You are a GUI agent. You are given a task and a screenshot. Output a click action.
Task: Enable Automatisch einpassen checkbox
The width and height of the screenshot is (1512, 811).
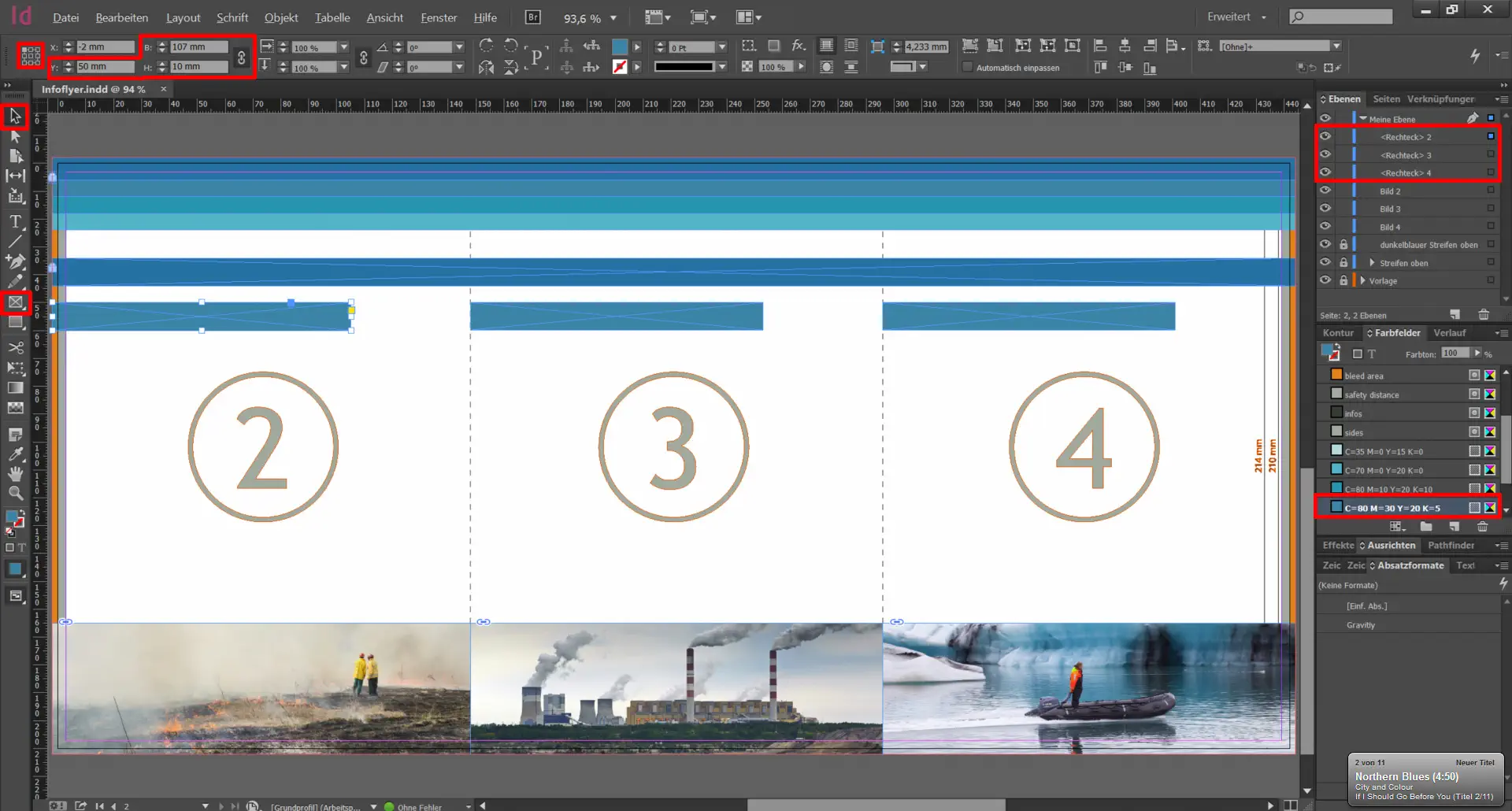(x=968, y=68)
